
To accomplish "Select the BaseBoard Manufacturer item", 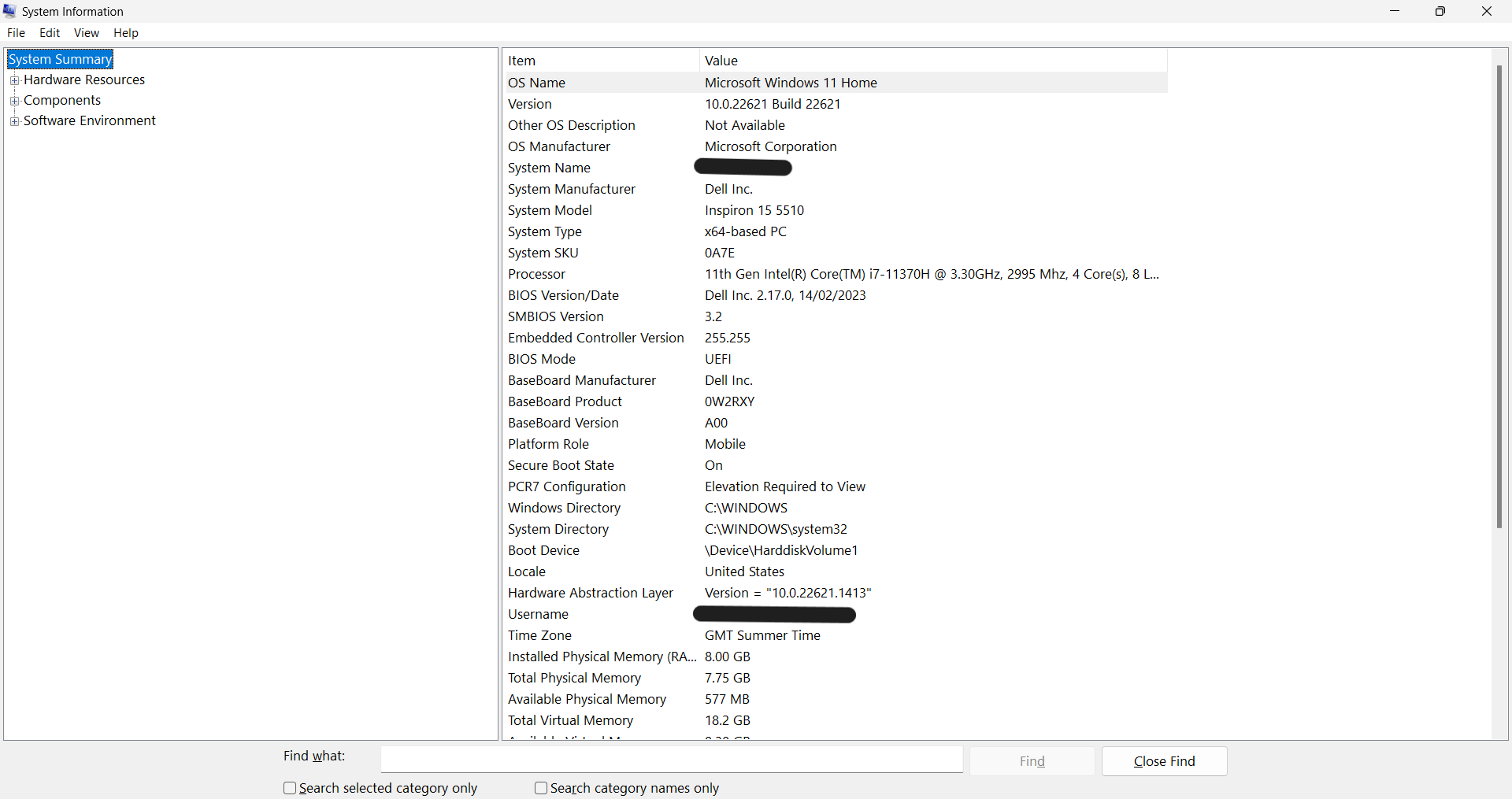I will coord(582,380).
